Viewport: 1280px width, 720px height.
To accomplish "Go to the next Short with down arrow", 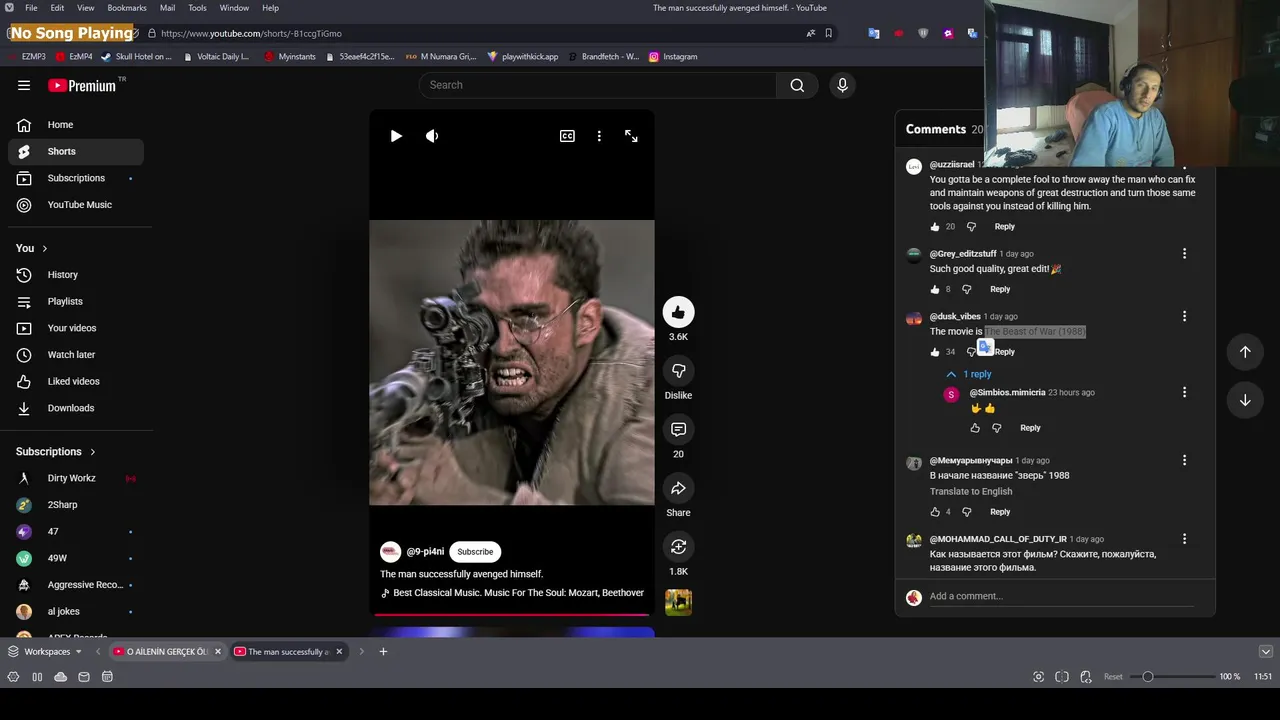I will click(x=1245, y=400).
